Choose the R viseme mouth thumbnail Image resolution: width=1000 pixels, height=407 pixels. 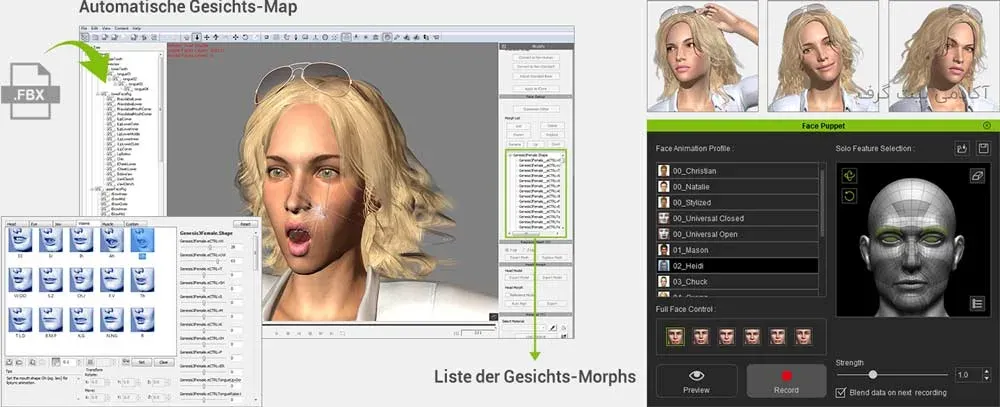[142, 320]
